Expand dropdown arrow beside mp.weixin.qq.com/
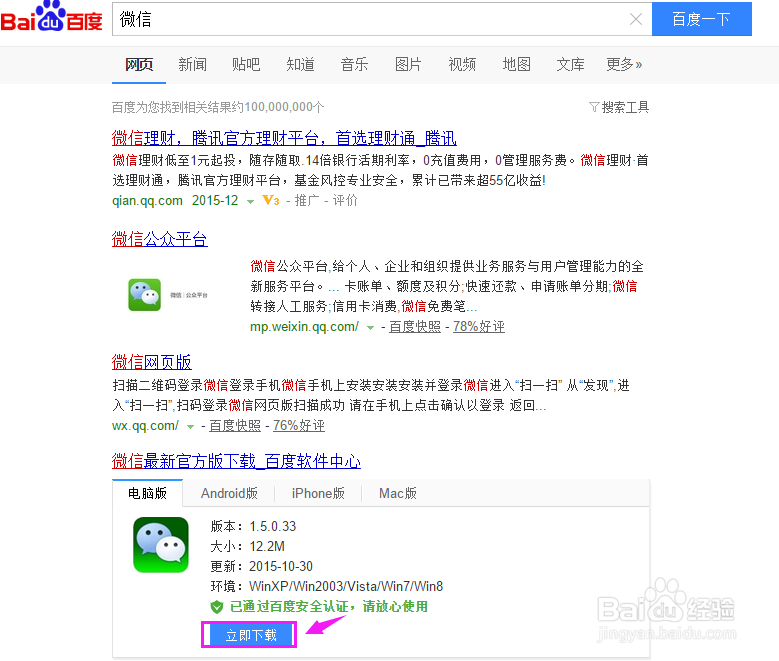 click(370, 328)
